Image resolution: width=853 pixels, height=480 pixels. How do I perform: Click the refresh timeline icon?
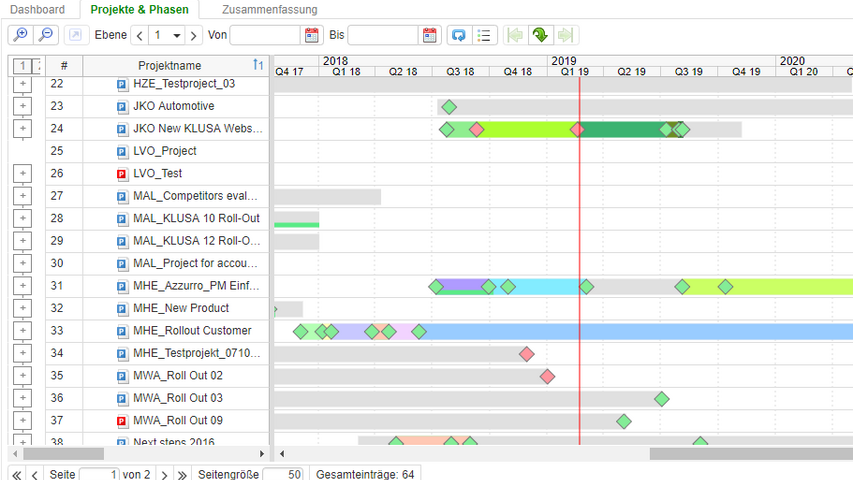coord(458,35)
